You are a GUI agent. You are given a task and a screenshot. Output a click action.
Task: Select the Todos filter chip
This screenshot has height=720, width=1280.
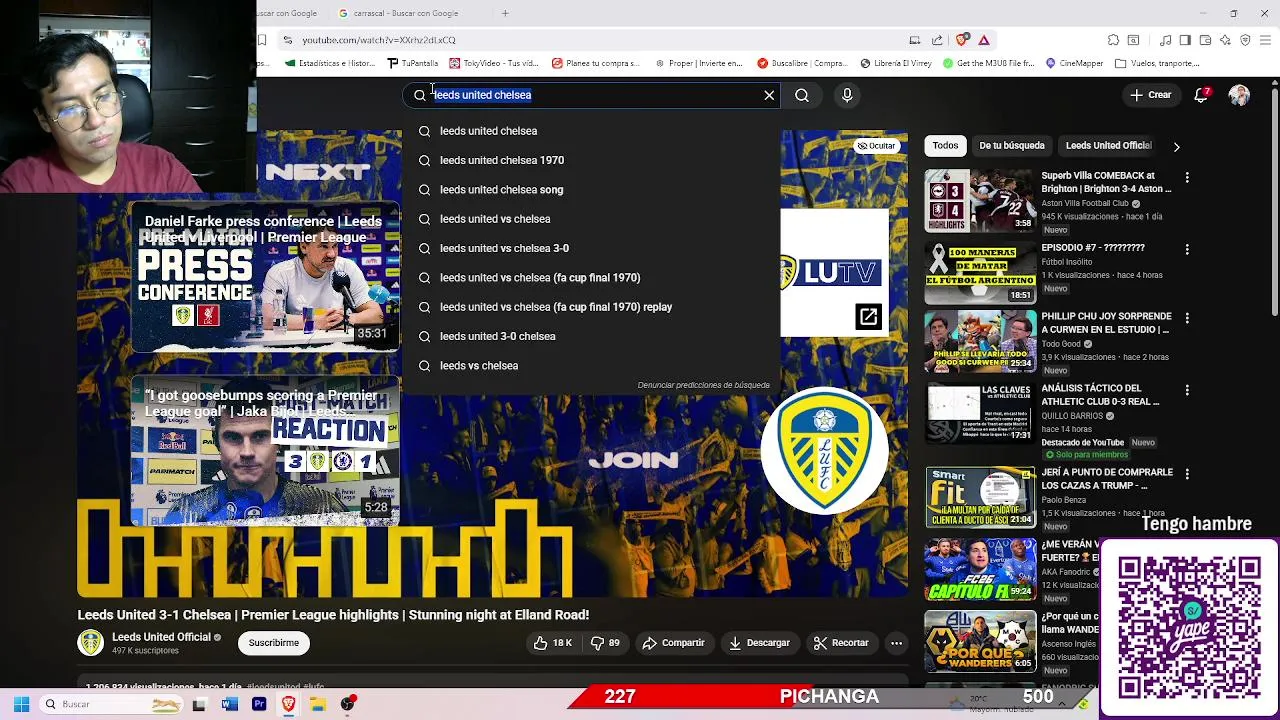945,146
